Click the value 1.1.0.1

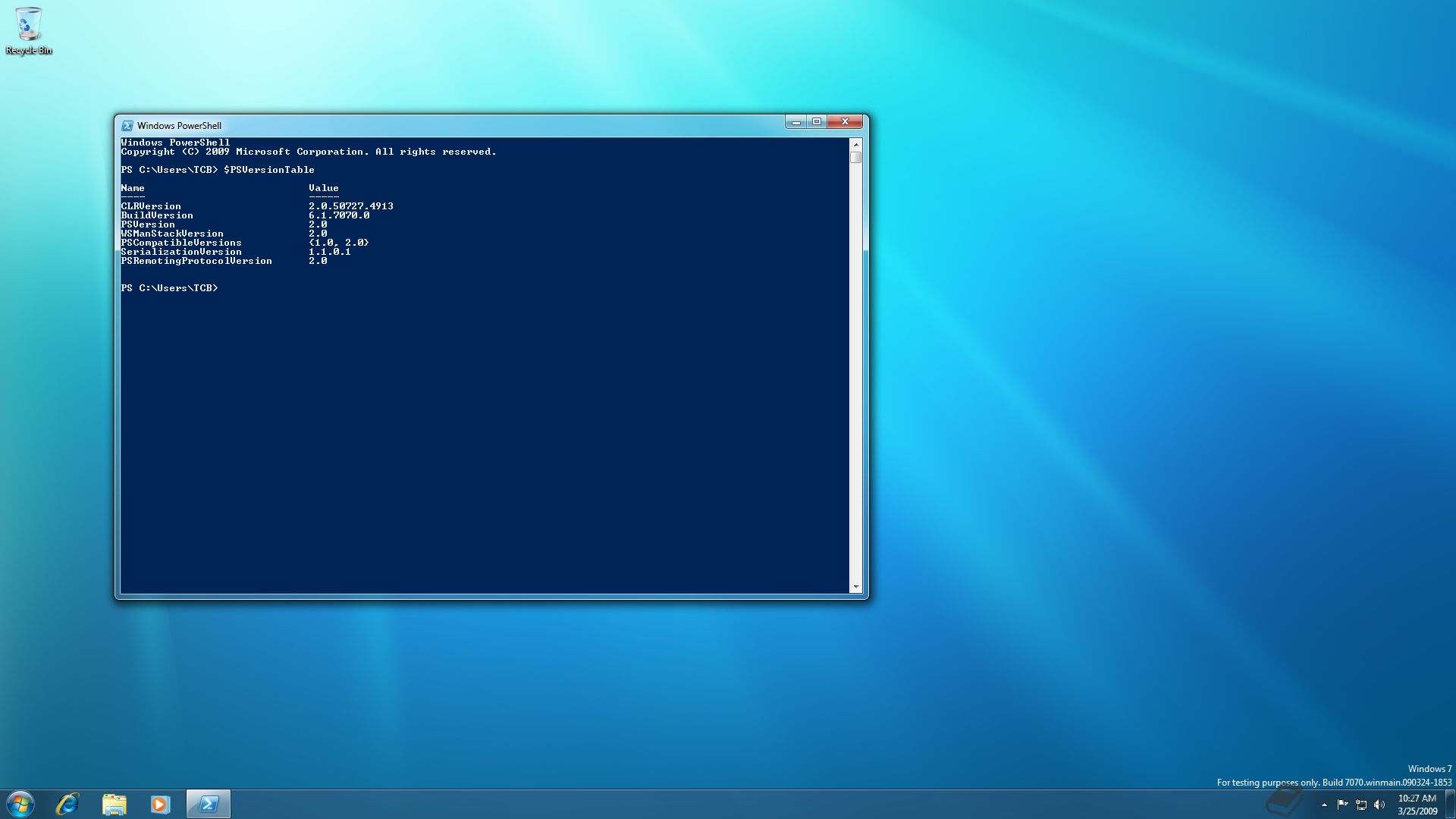(330, 252)
